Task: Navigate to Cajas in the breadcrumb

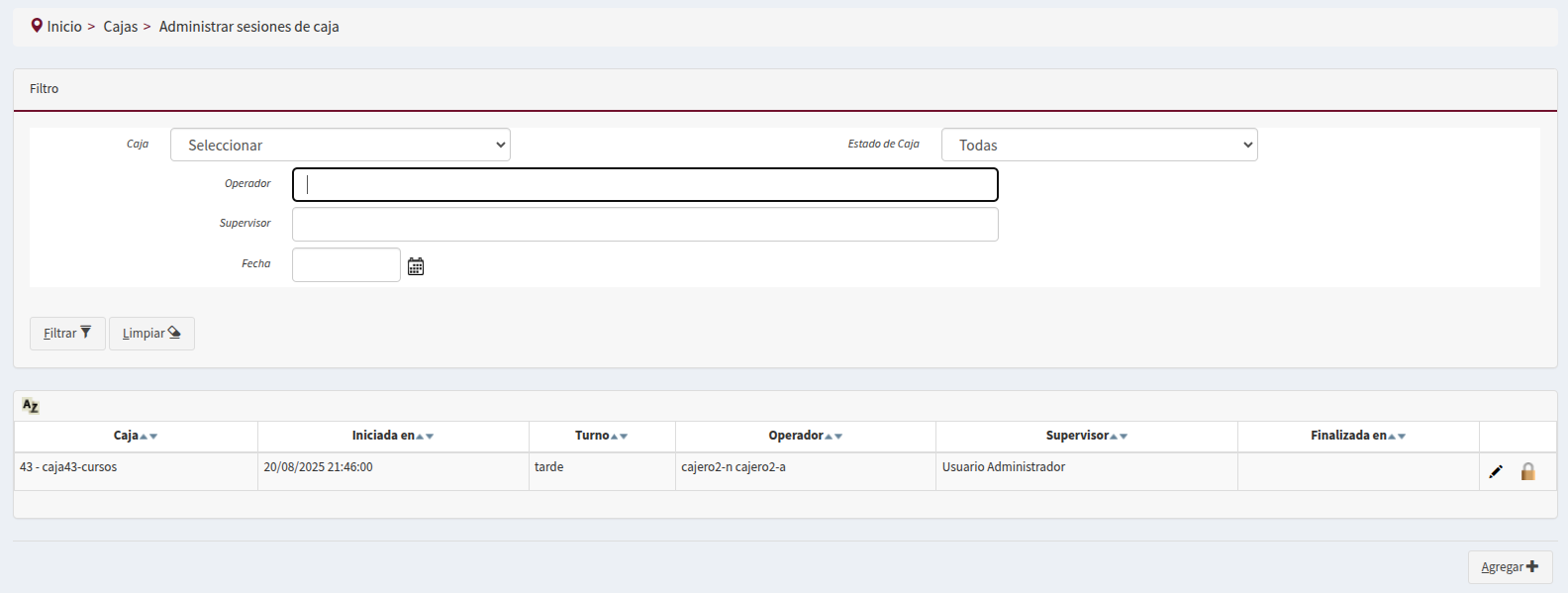Action: pos(121,27)
